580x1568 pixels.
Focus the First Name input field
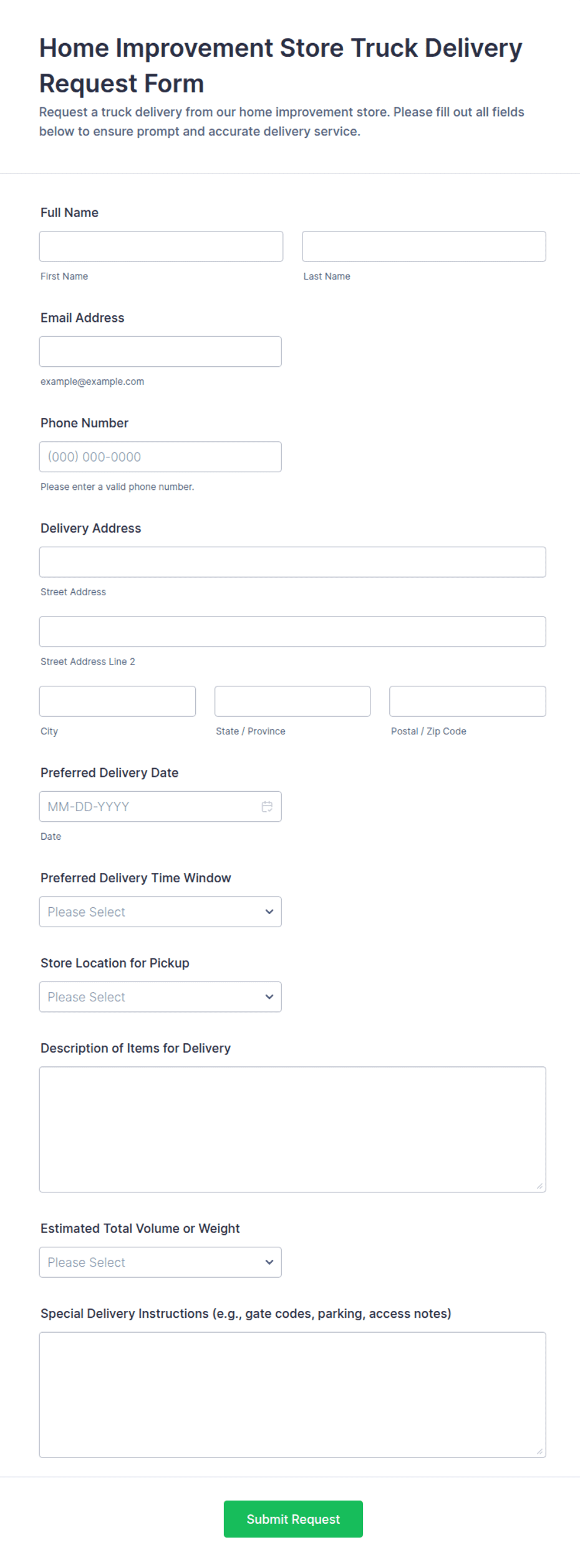coord(161,246)
